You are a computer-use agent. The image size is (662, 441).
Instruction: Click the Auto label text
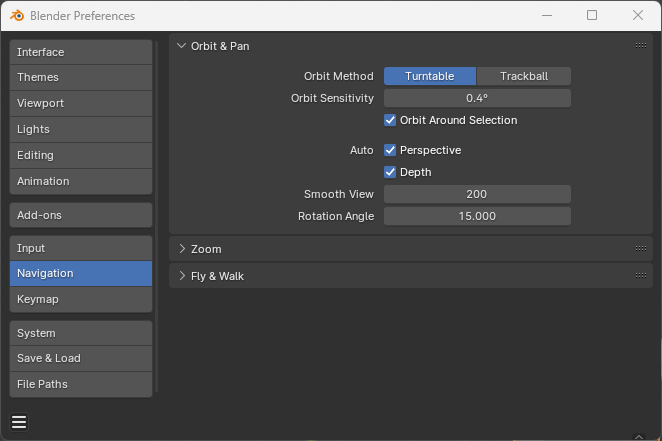coord(361,150)
